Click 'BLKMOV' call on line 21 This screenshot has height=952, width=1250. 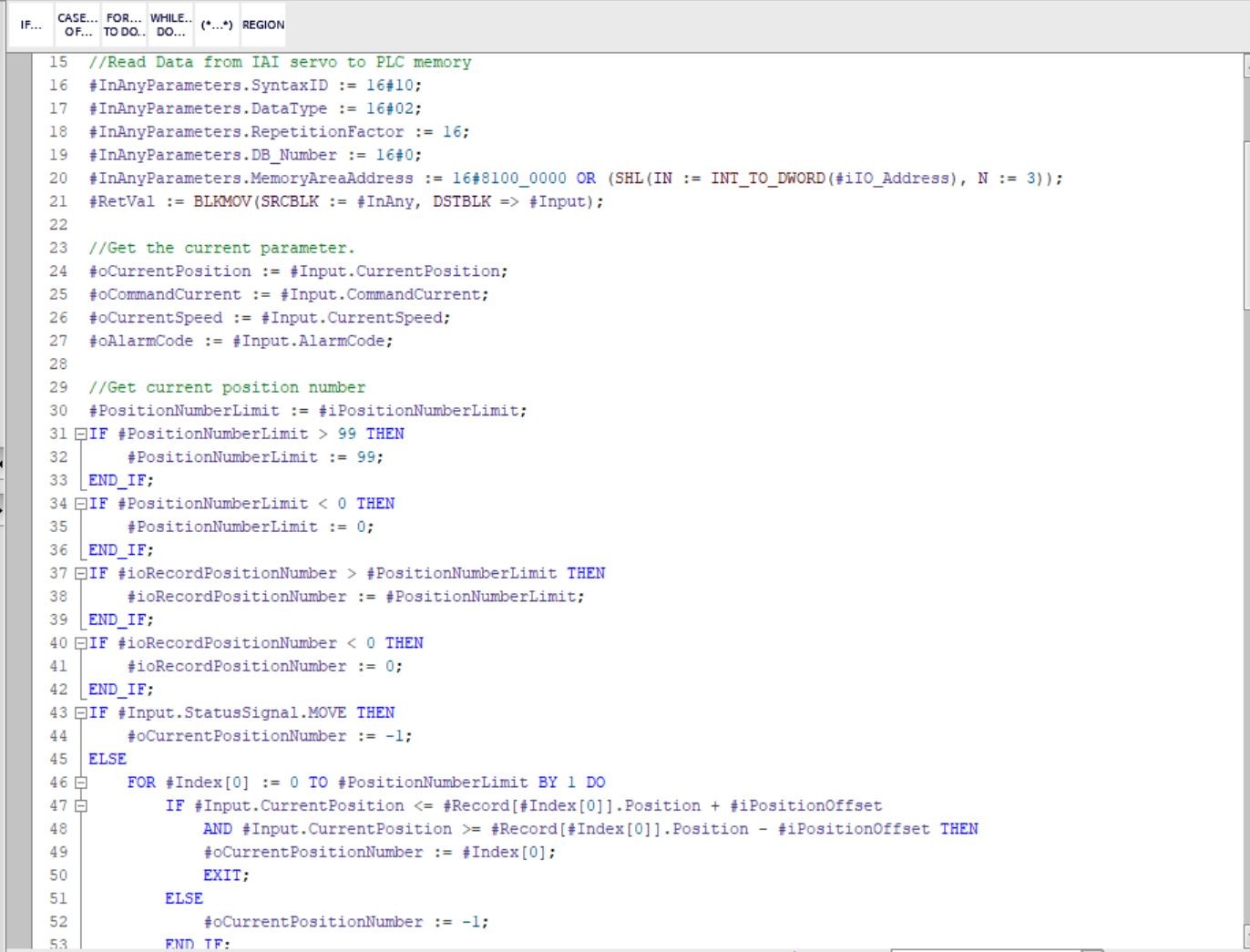coord(222,201)
